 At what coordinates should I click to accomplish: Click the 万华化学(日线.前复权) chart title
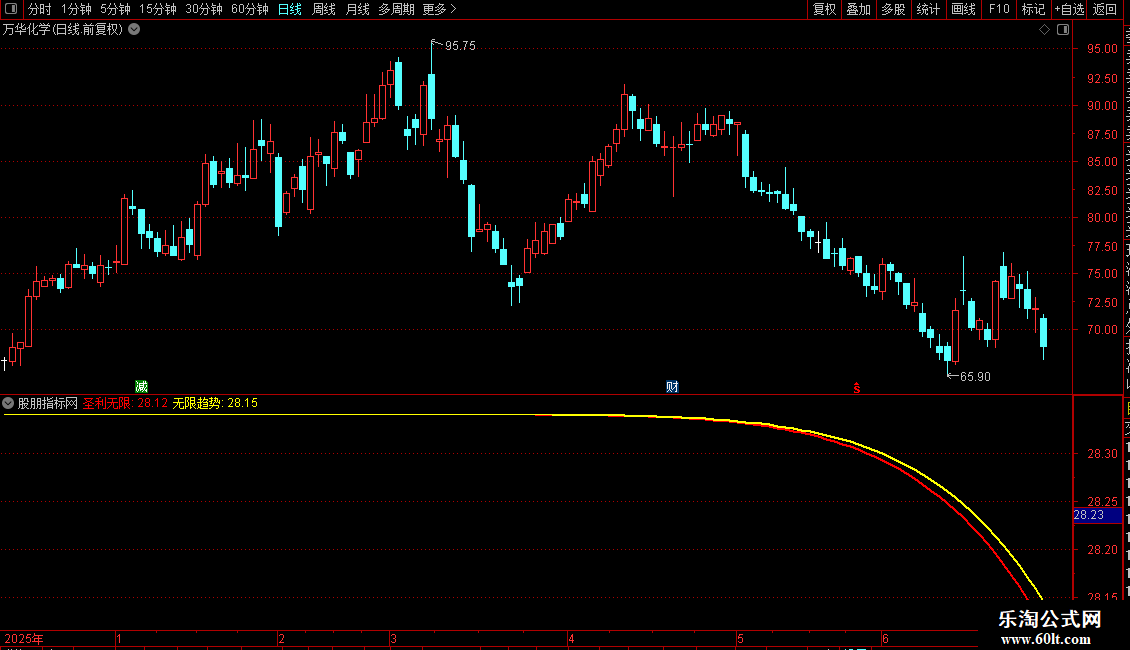click(63, 30)
